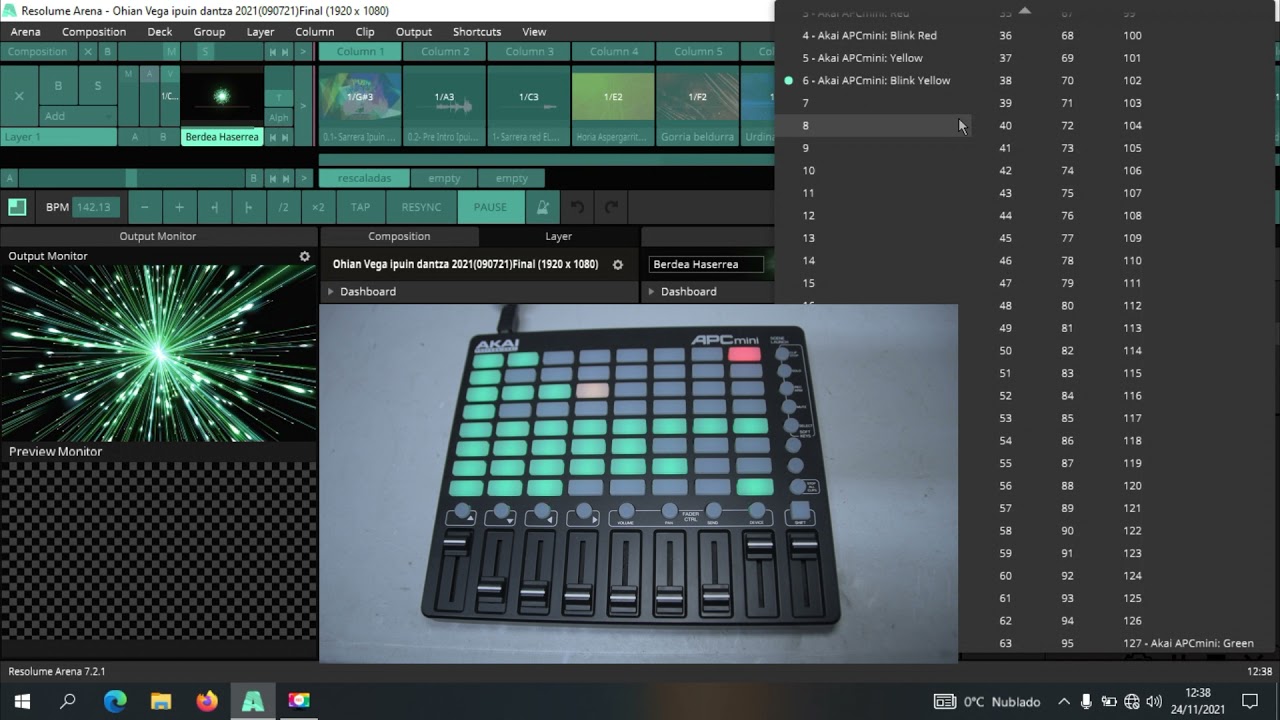The width and height of the screenshot is (1280, 720).
Task: Select the first empty deck tab
Action: 444,178
